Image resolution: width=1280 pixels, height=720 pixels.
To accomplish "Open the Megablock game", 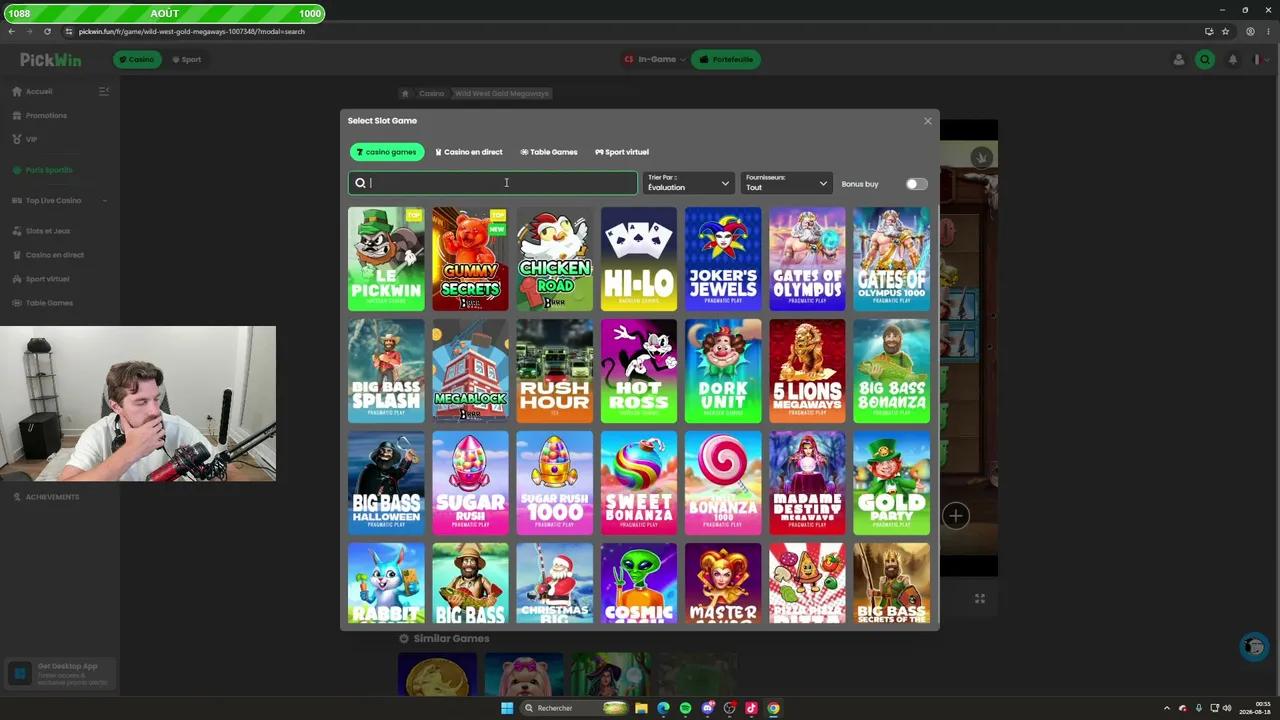I will pos(470,371).
